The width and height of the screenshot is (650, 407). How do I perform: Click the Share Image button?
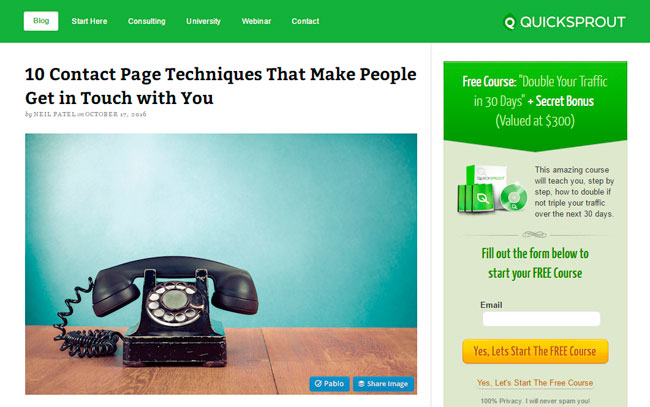(x=383, y=384)
